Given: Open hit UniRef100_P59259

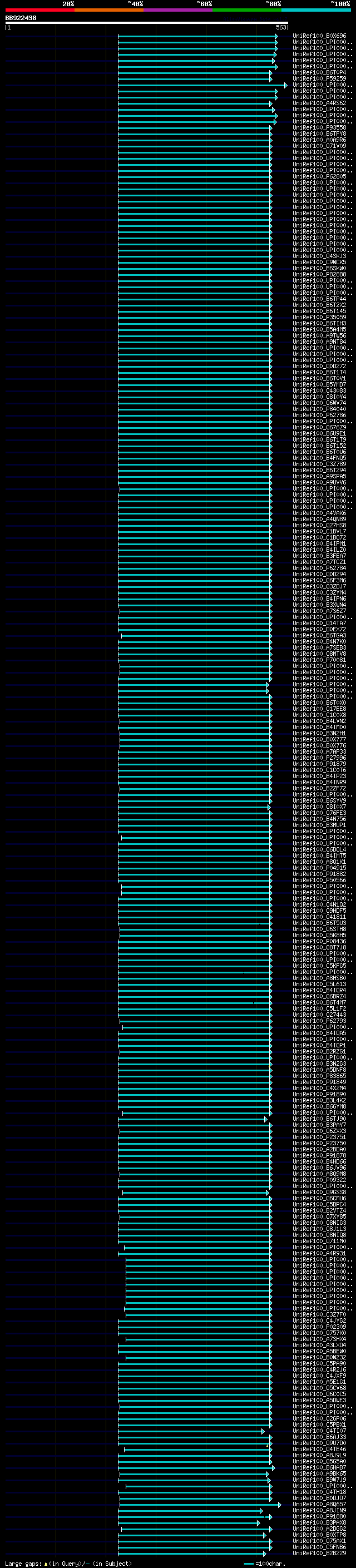Looking at the screenshot, I should pyautogui.click(x=319, y=78).
